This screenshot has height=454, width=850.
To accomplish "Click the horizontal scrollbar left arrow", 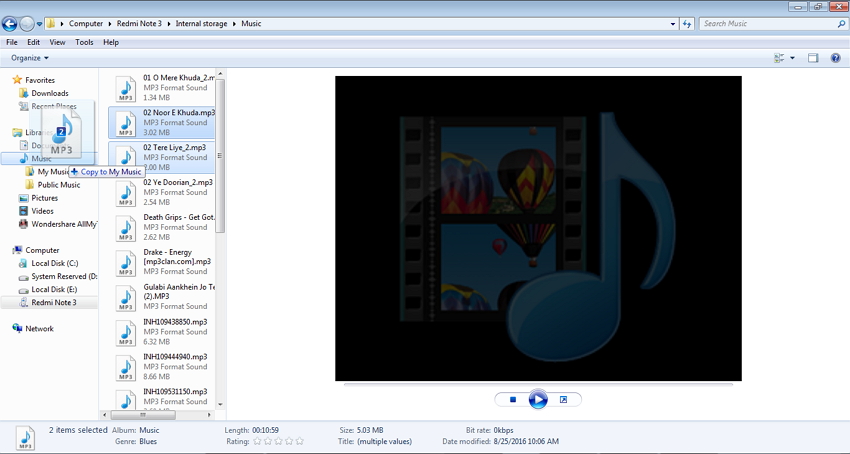I will (105, 415).
